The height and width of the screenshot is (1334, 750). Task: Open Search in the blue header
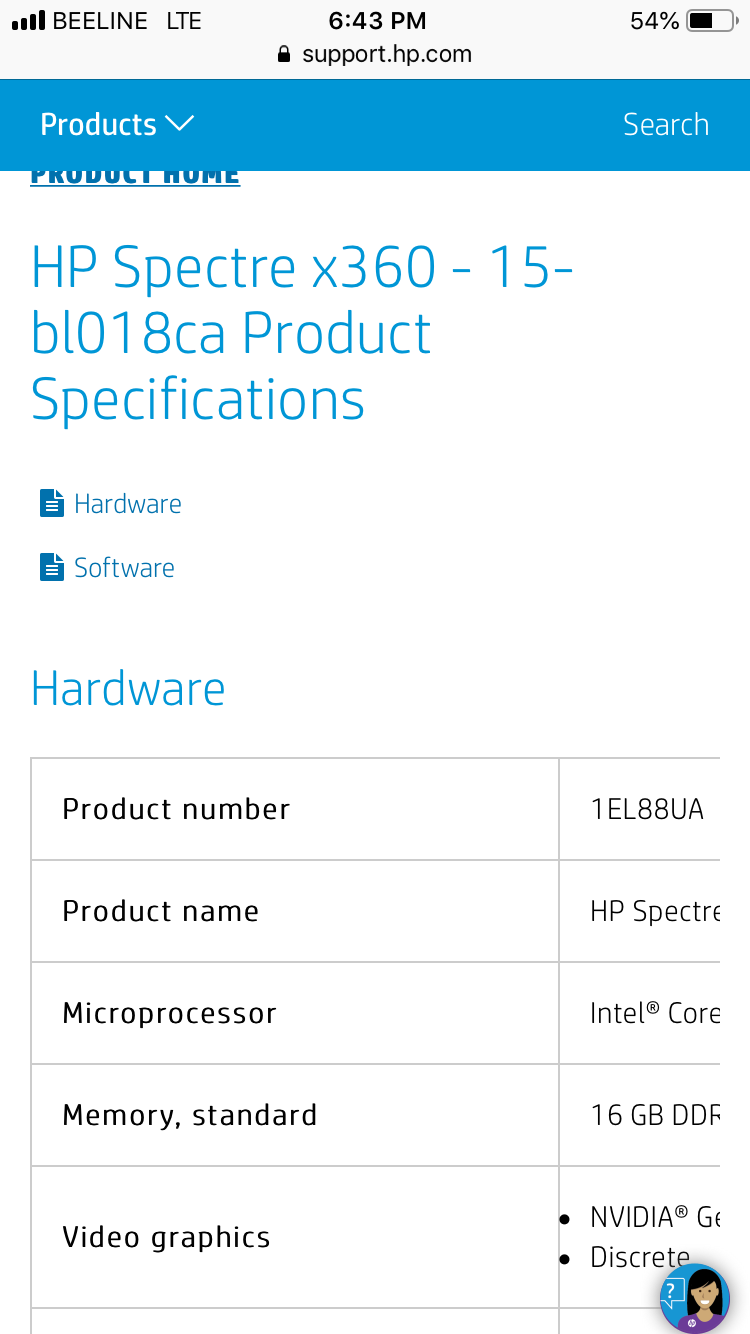point(665,124)
